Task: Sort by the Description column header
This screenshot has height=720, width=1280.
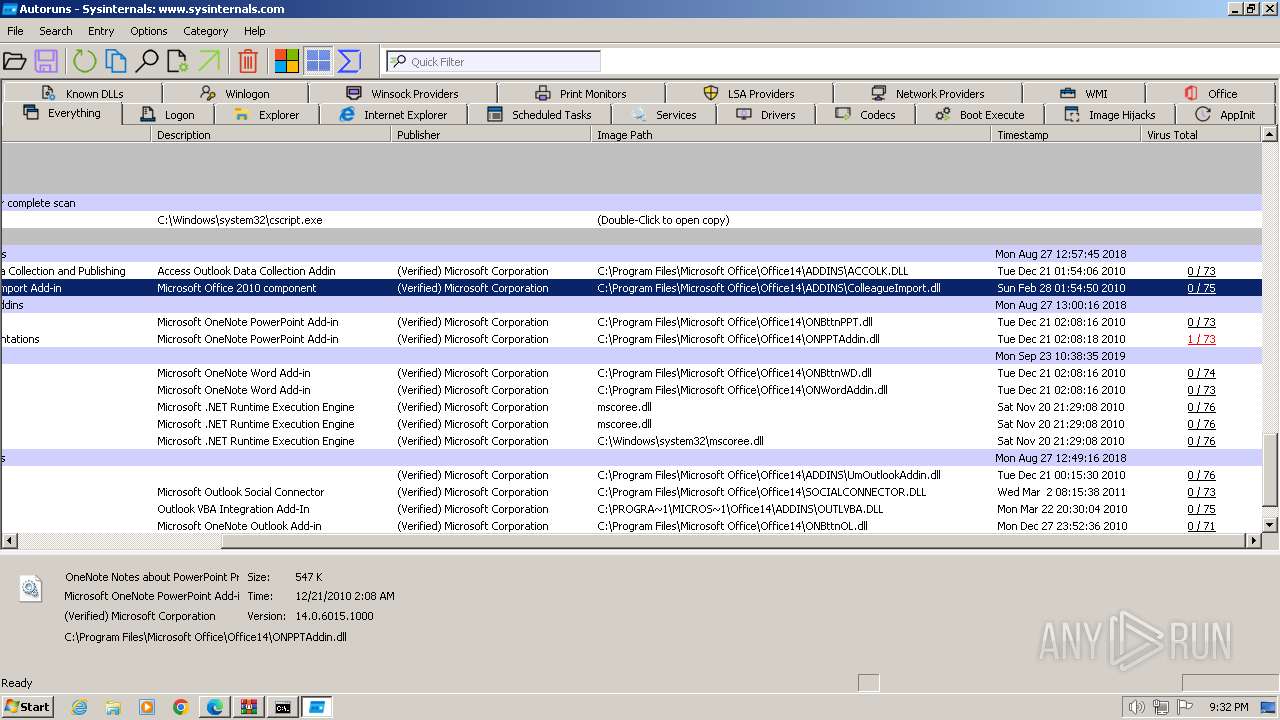Action: [x=271, y=135]
